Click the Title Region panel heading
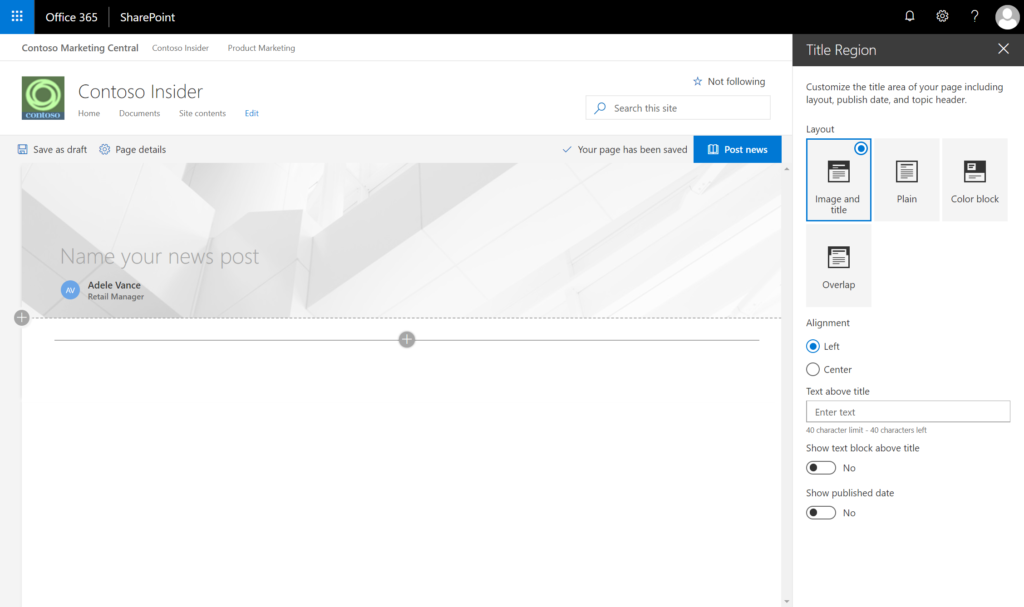 pos(841,50)
